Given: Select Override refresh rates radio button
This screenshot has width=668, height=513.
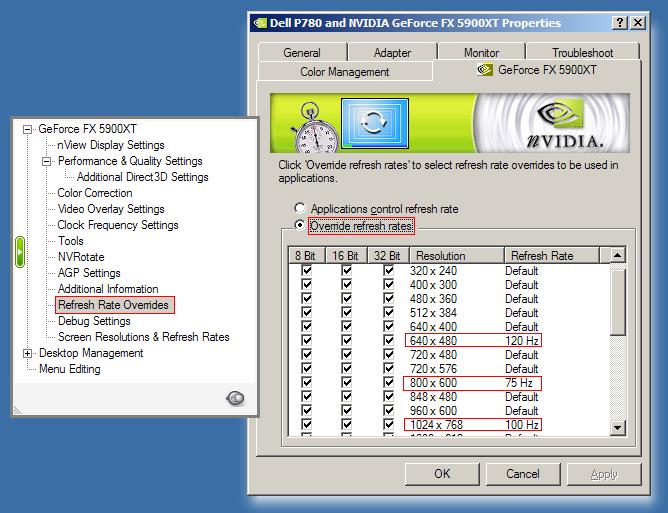Looking at the screenshot, I should tap(299, 225).
